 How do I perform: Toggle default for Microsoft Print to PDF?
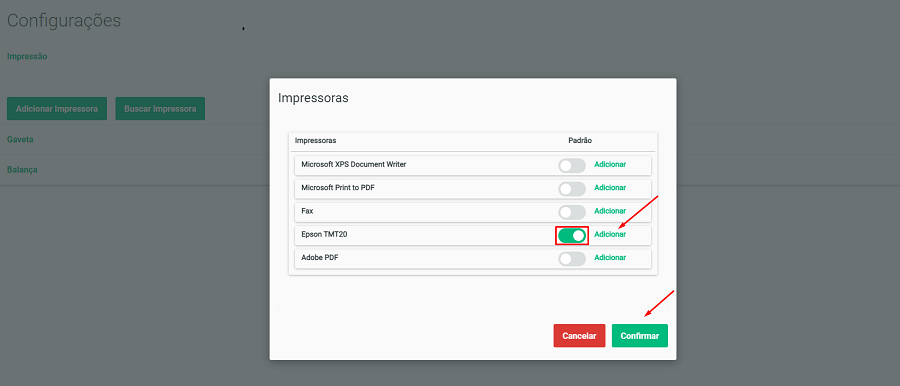572,188
